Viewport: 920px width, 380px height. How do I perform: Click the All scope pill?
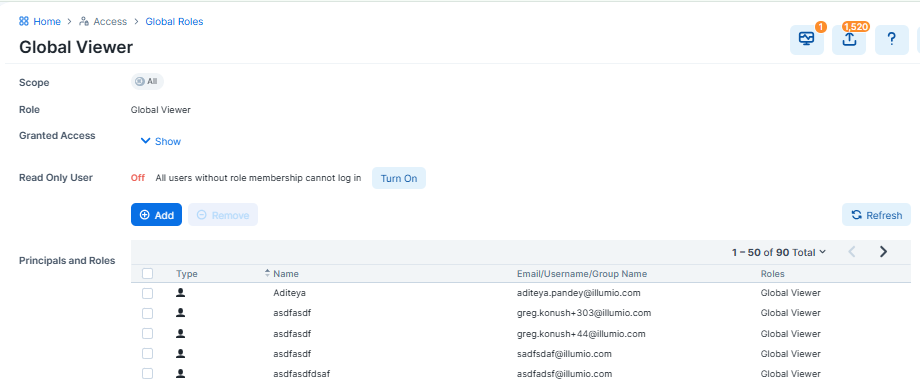pyautogui.click(x=147, y=82)
